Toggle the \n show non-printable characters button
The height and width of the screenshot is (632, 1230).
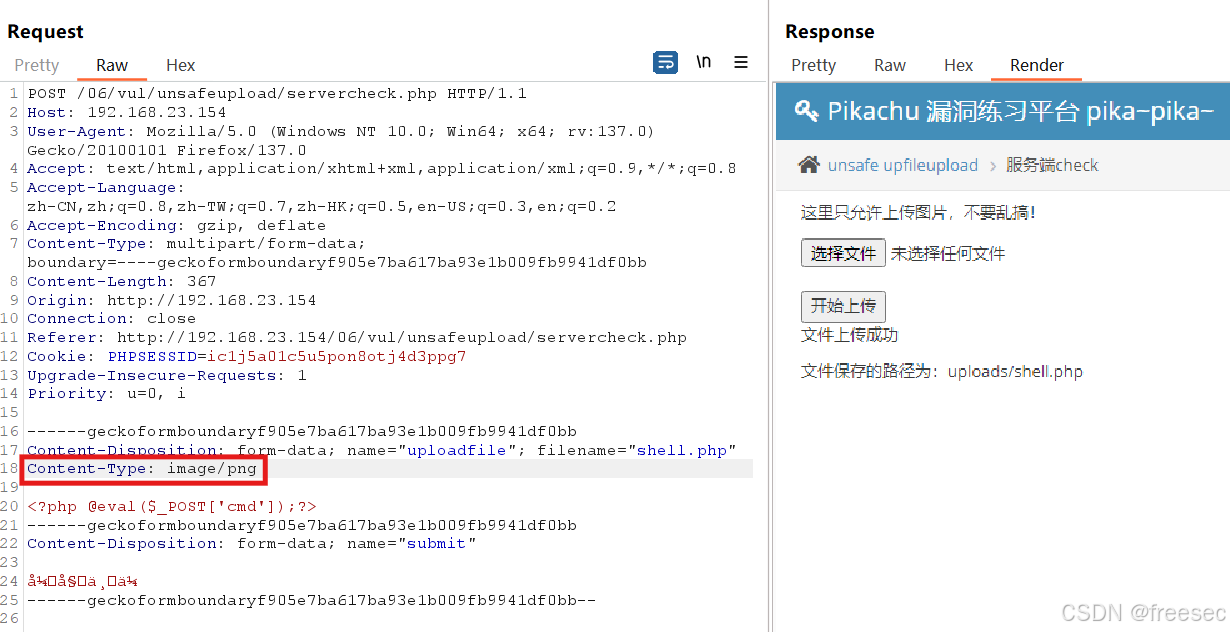704,62
